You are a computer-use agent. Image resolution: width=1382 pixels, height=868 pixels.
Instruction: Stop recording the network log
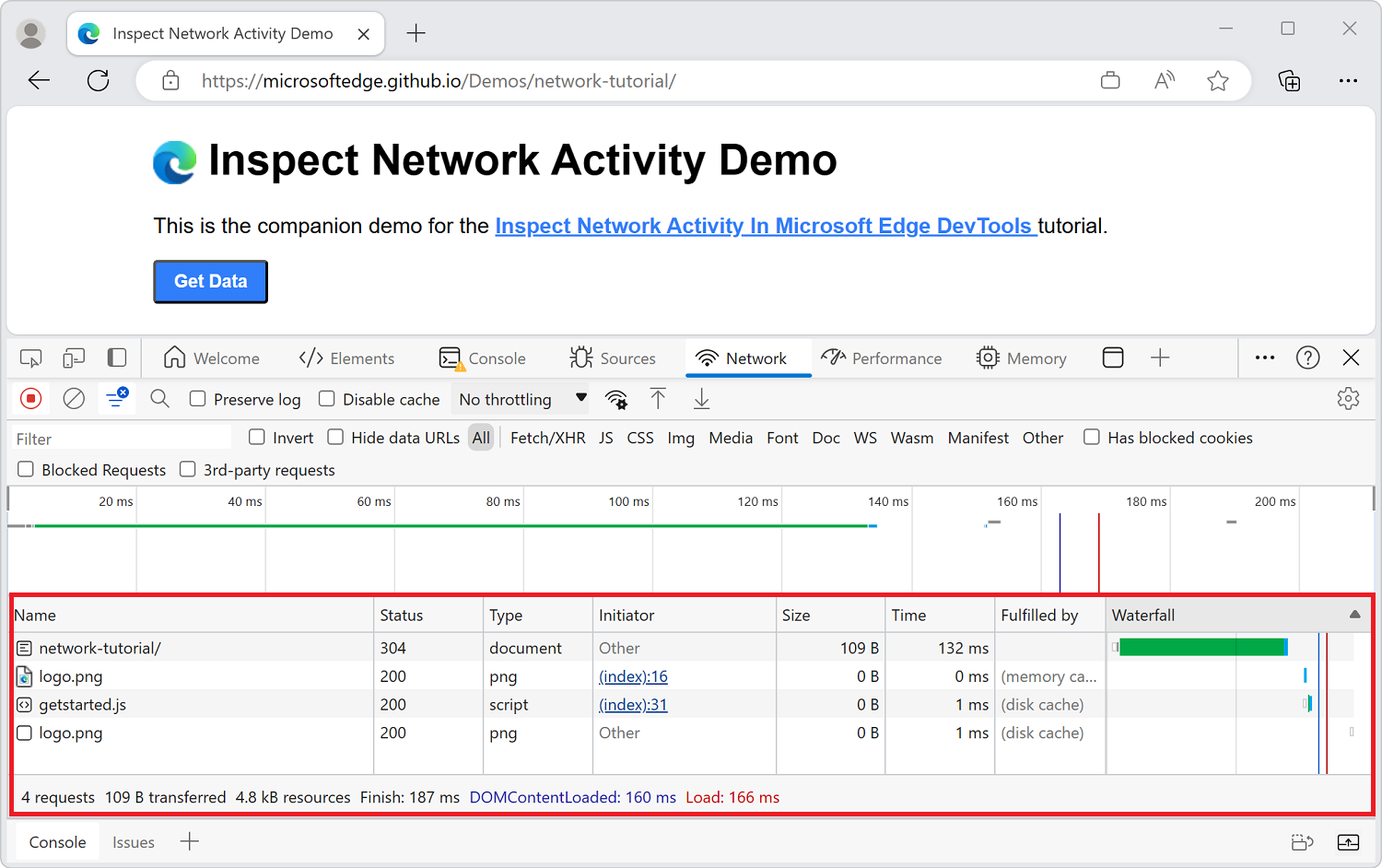[30, 398]
